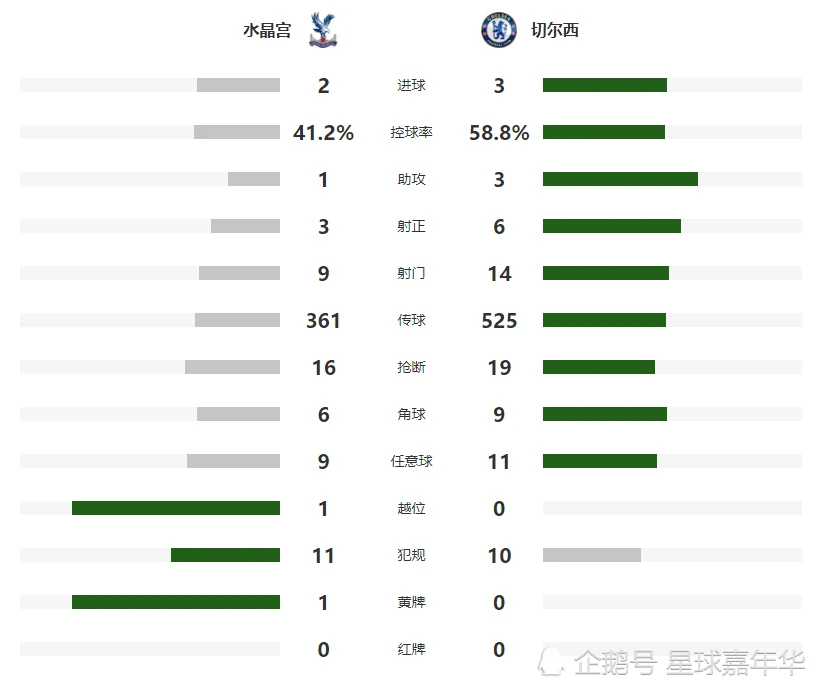Select the 水晶宫 team name

[x=267, y=30]
